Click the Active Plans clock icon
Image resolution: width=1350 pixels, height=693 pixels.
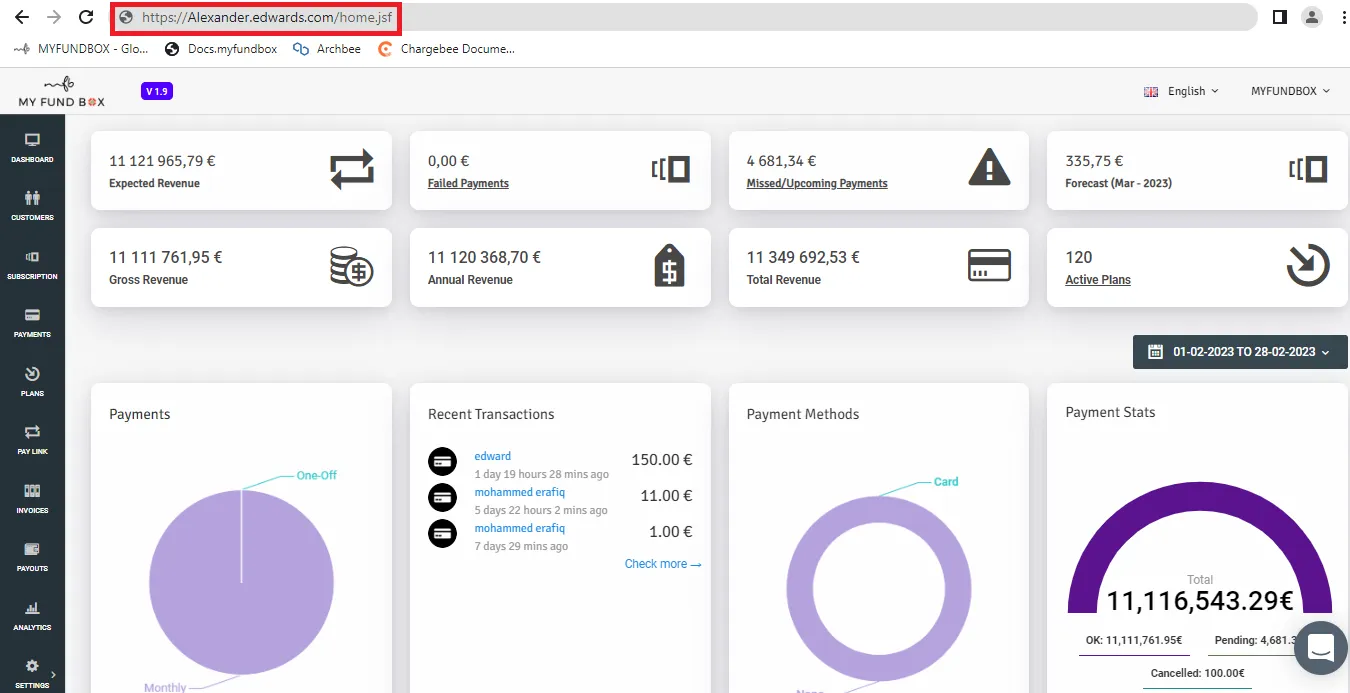(1307, 266)
